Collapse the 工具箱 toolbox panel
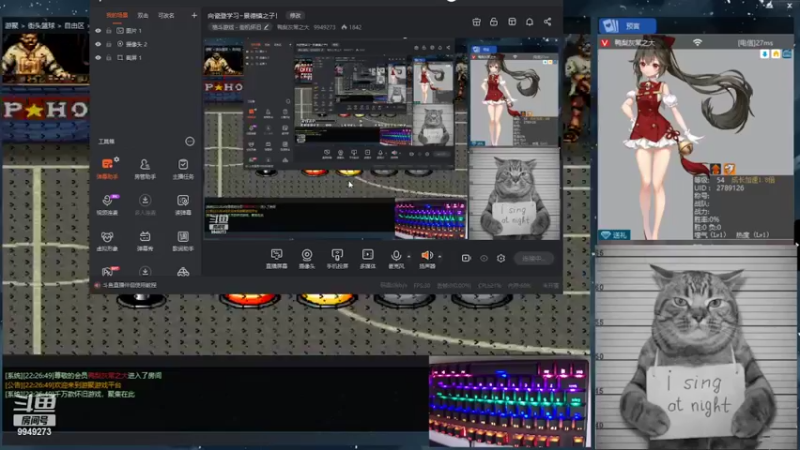The width and height of the screenshot is (800, 450). tap(190, 141)
